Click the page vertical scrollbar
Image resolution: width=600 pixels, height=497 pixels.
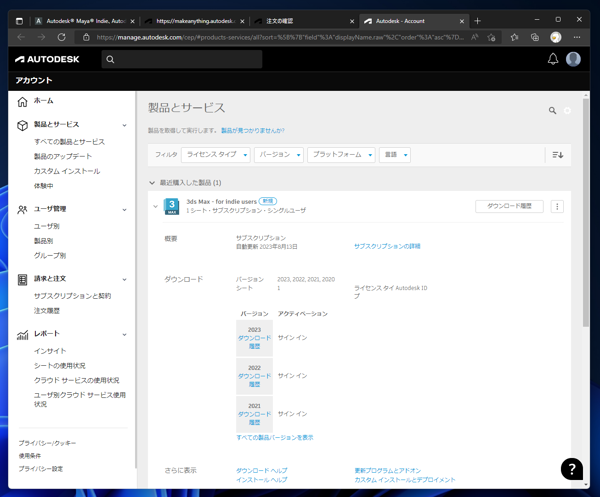coord(586,213)
